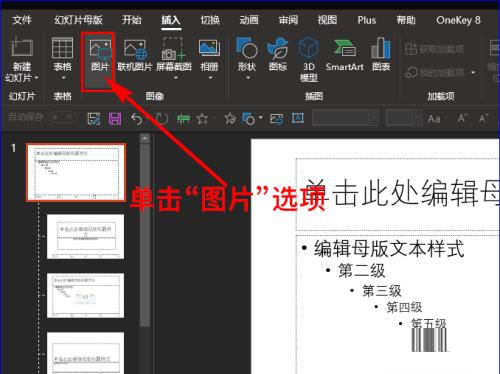Click the second star shape icon

pyautogui.click(x=230, y=119)
